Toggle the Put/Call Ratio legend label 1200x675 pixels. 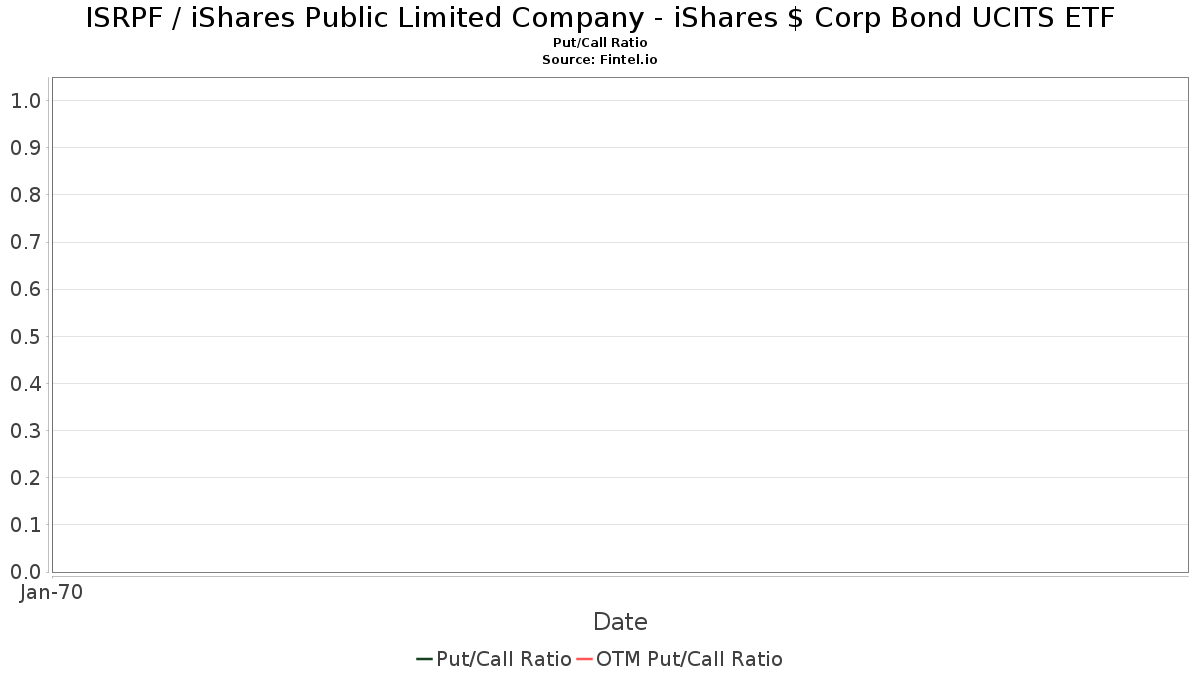click(504, 659)
